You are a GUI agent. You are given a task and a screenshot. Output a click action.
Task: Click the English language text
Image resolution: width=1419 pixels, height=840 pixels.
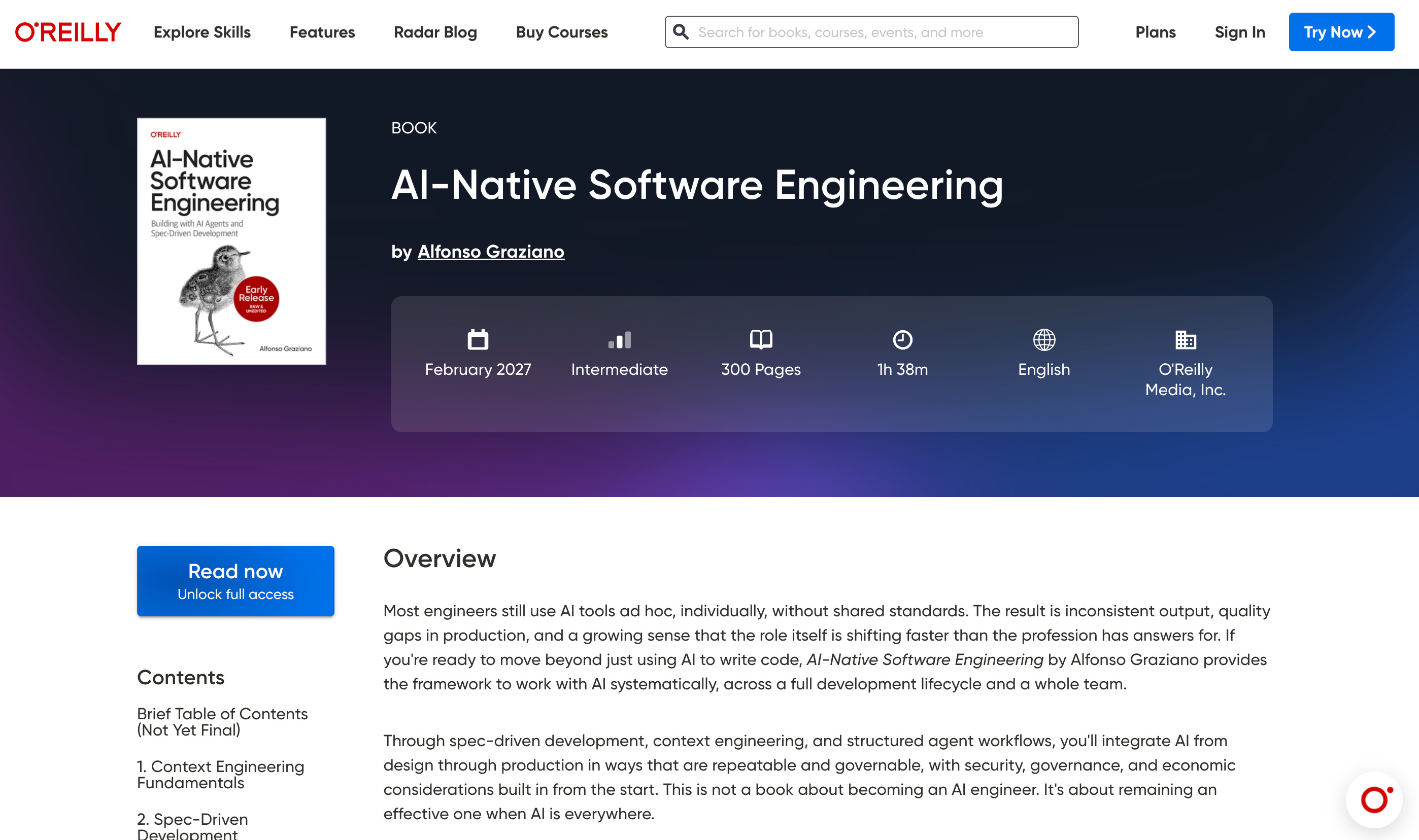click(1044, 370)
